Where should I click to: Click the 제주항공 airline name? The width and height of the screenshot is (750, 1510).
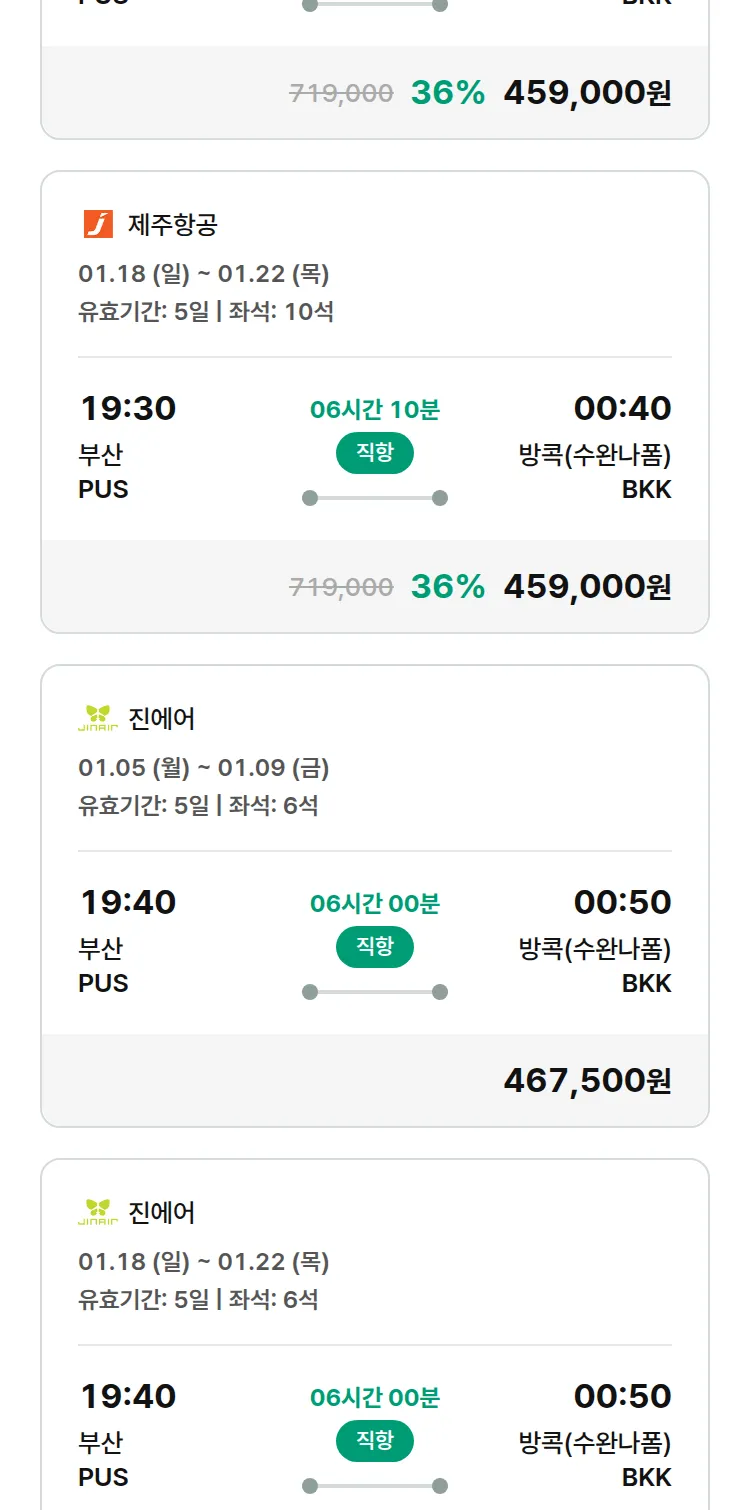(172, 224)
